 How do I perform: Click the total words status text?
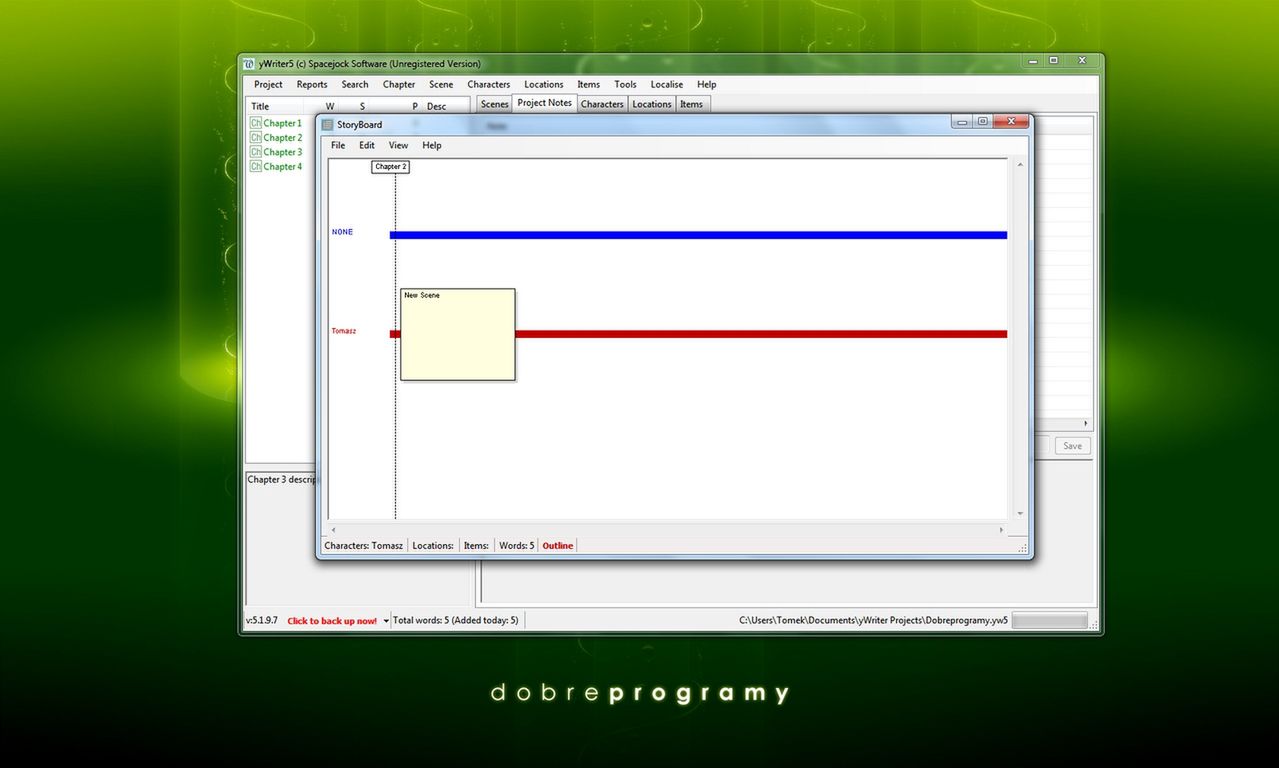455,621
